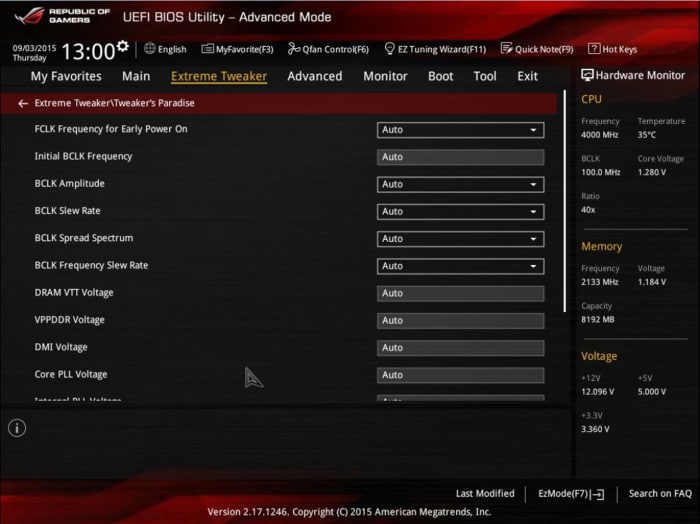Click Search on FAQ link
Screen dimensions: 700x524
point(660,494)
